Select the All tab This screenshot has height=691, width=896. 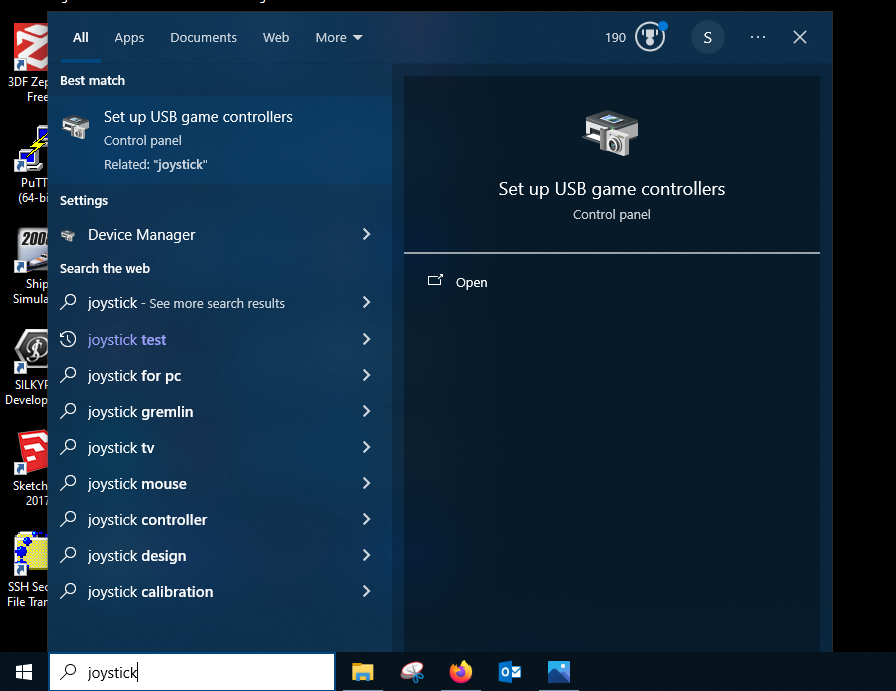click(x=81, y=38)
